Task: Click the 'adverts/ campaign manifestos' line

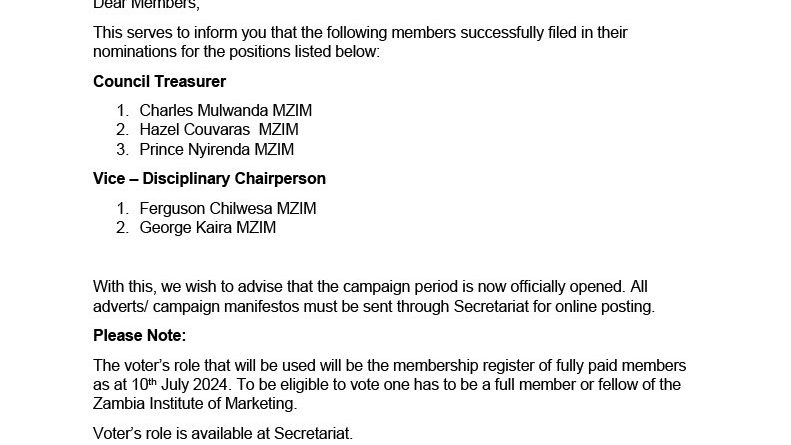Action: [373, 306]
